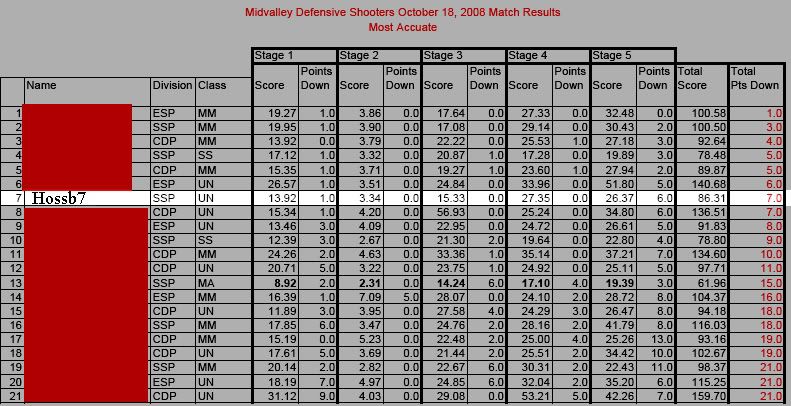Image resolution: width=791 pixels, height=406 pixels.
Task: Click the match results title text
Action: pyautogui.click(x=403, y=12)
